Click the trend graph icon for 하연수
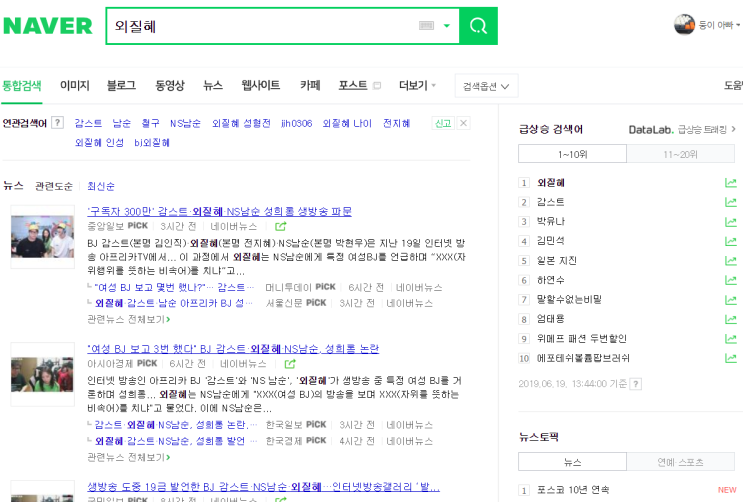The height and width of the screenshot is (502, 743). (x=731, y=280)
